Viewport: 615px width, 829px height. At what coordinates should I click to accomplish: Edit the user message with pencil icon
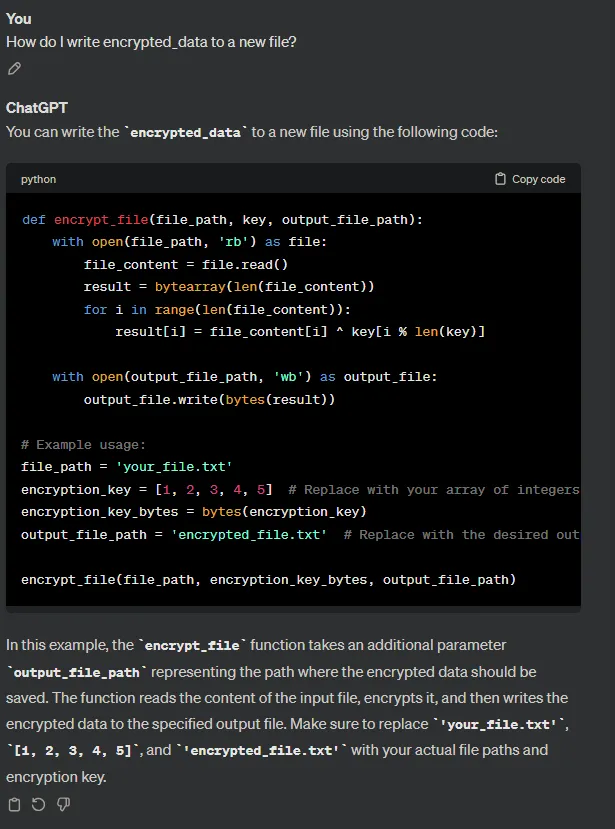pyautogui.click(x=14, y=69)
